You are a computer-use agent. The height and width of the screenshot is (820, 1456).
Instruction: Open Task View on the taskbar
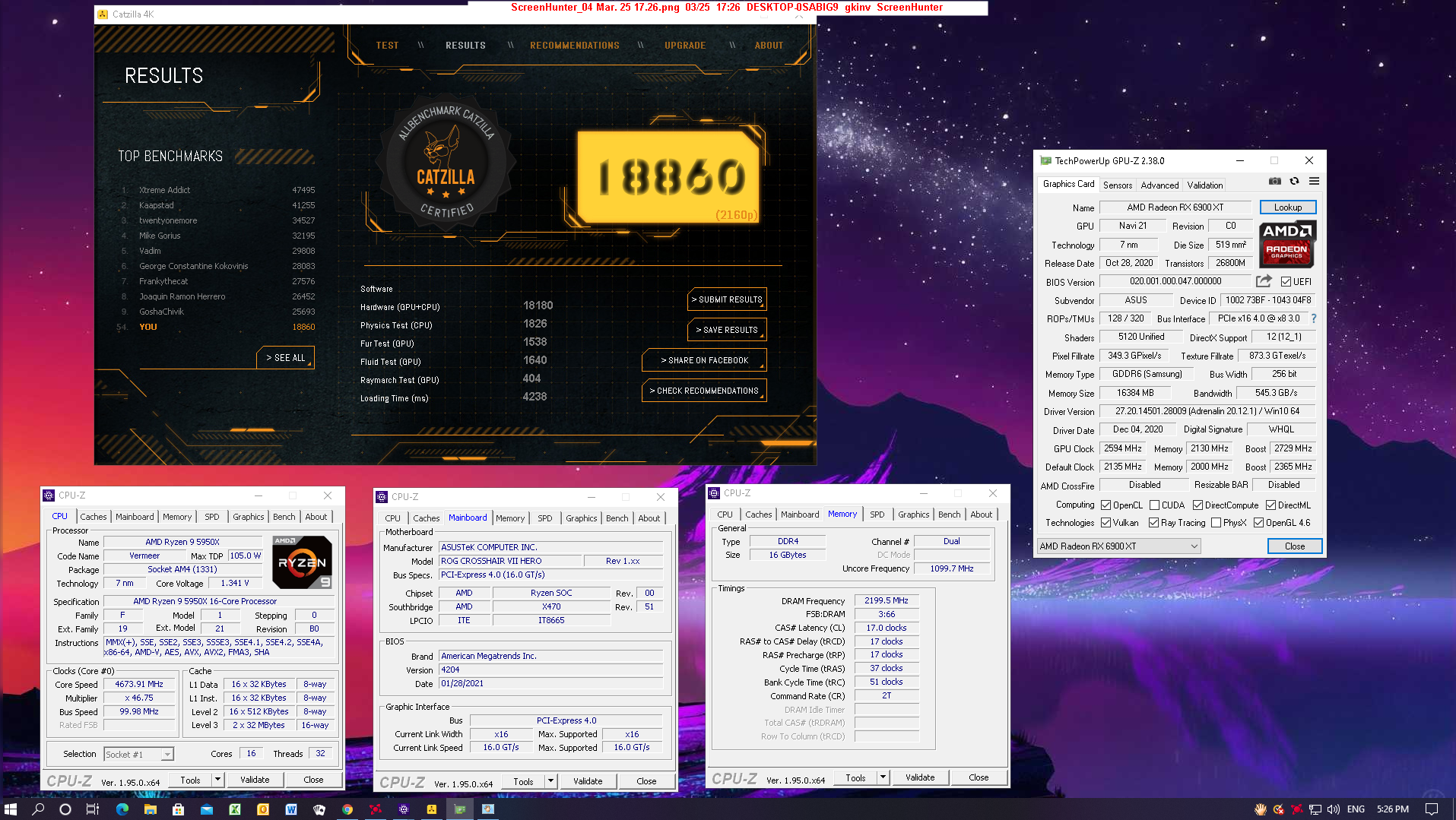[x=93, y=809]
